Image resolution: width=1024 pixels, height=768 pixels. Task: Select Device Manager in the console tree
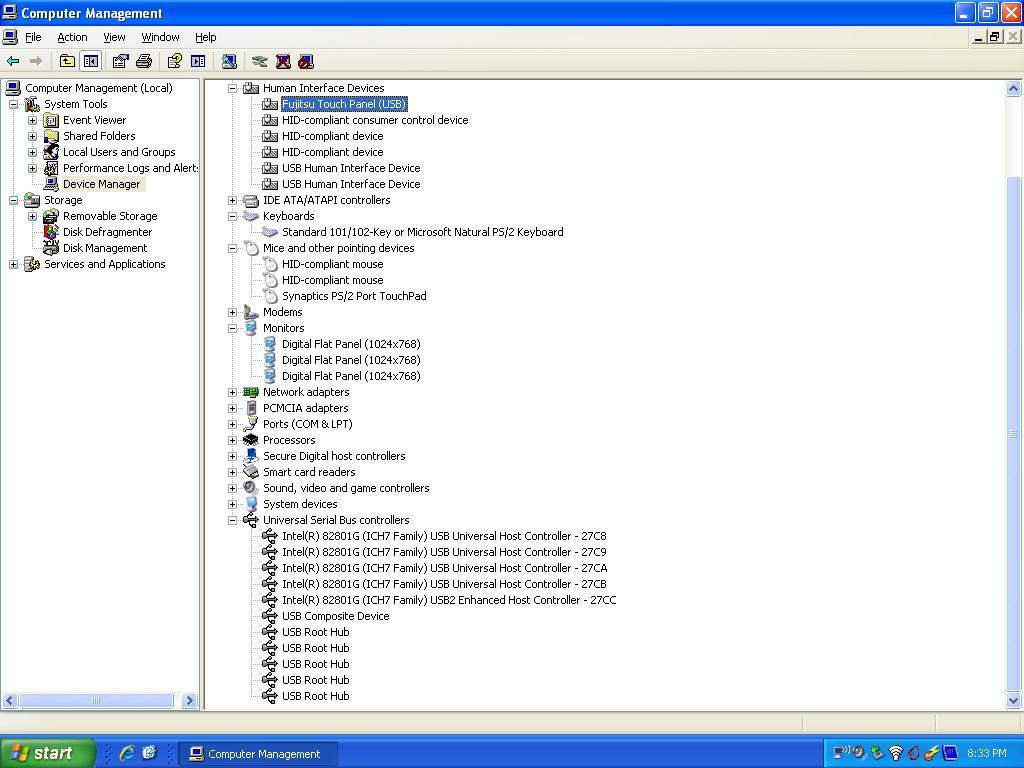click(x=101, y=184)
